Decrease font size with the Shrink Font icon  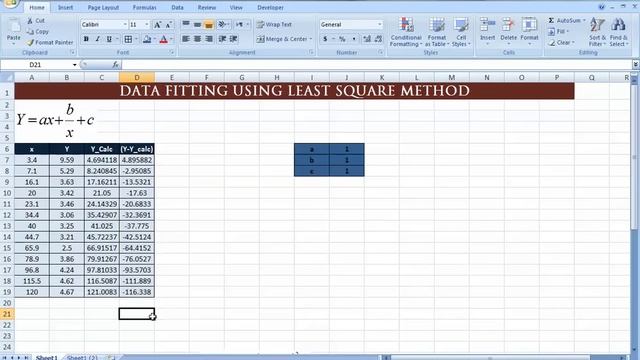(x=168, y=25)
